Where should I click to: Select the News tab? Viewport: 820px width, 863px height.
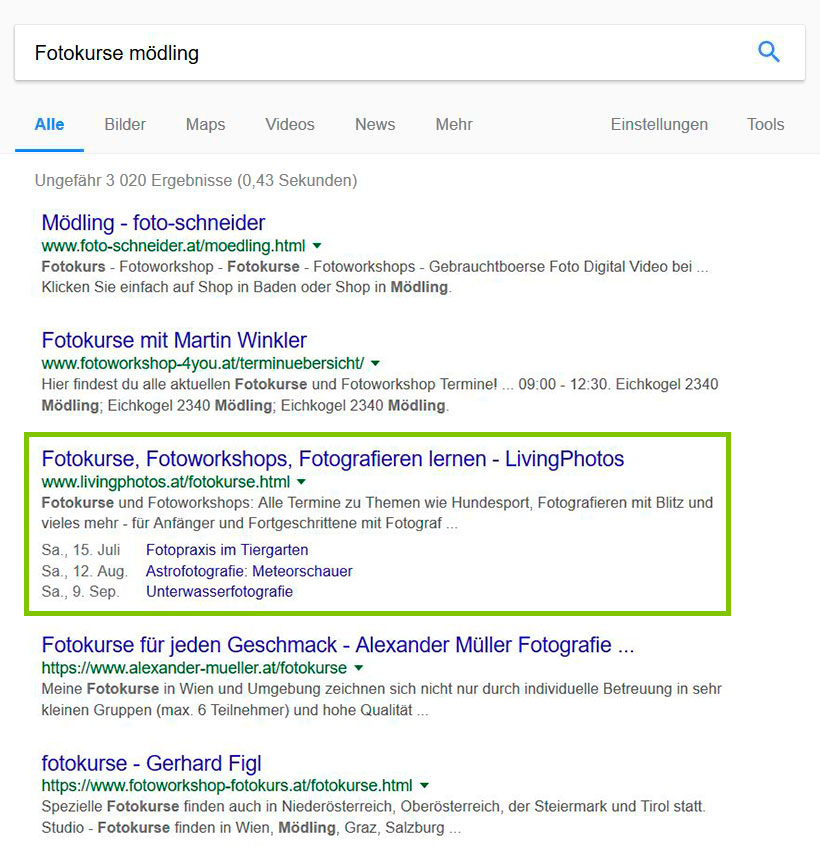pos(375,124)
